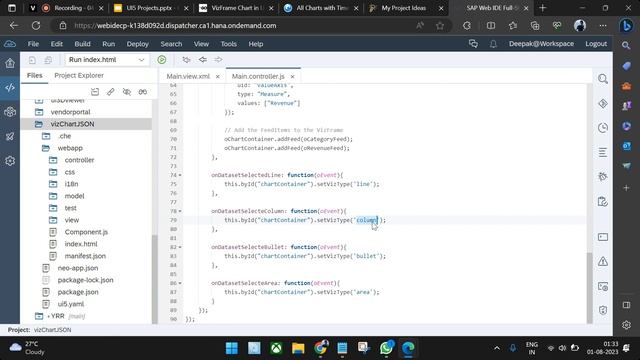Open Git History clock icon in right sidebar
Image resolution: width=640 pixels, height=360 pixels.
(603, 128)
